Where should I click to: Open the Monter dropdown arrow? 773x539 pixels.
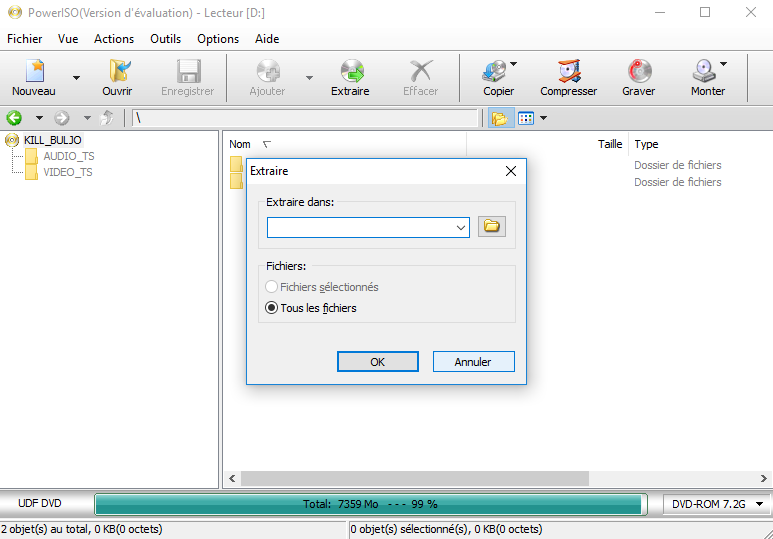[723, 64]
